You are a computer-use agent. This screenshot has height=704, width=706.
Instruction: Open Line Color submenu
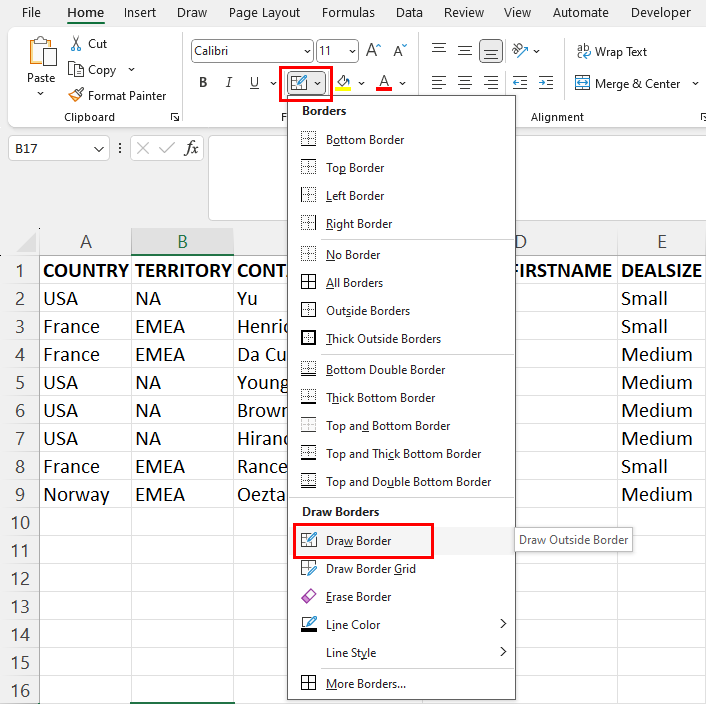click(x=401, y=624)
